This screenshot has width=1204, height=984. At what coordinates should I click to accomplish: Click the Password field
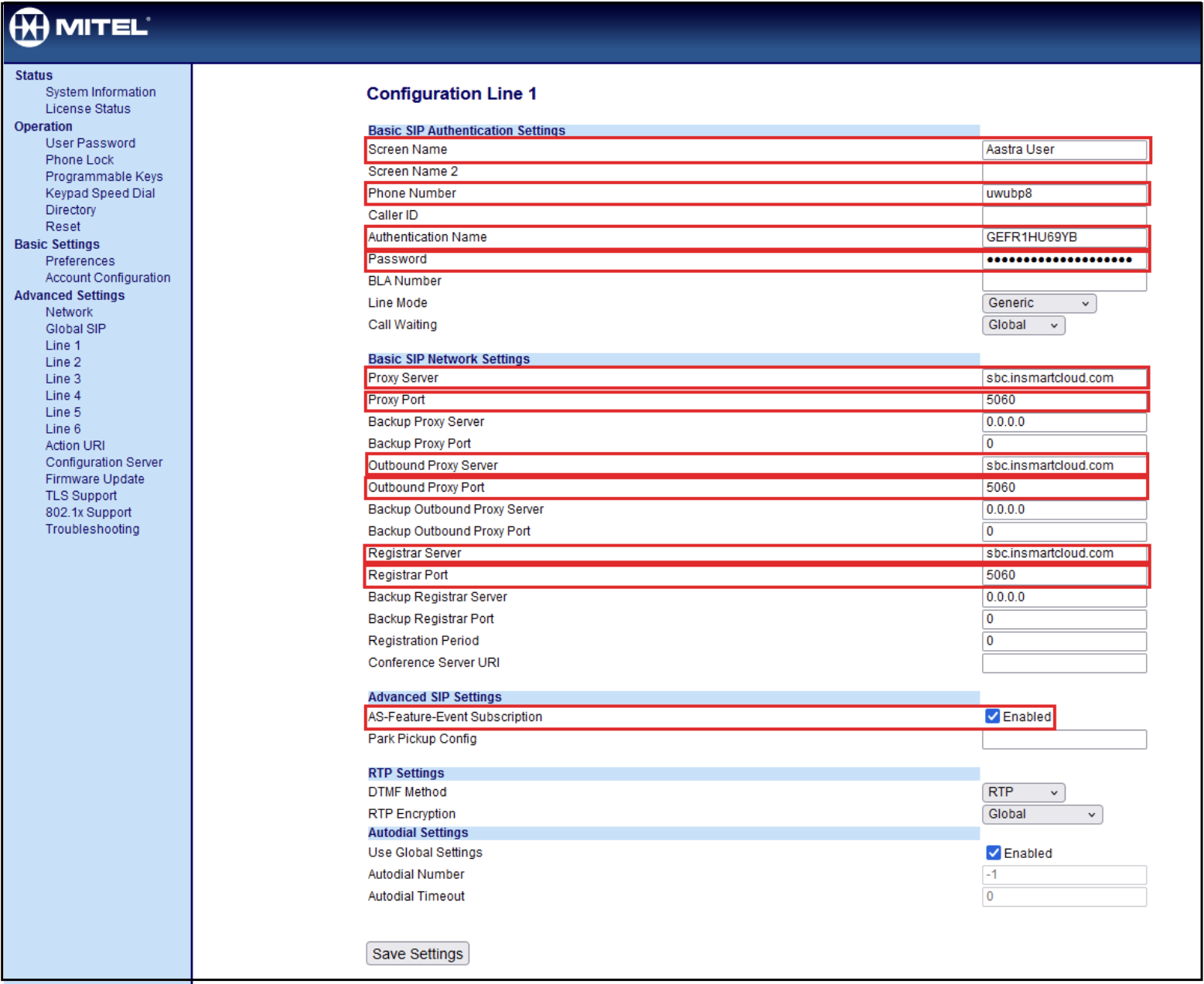1064,260
